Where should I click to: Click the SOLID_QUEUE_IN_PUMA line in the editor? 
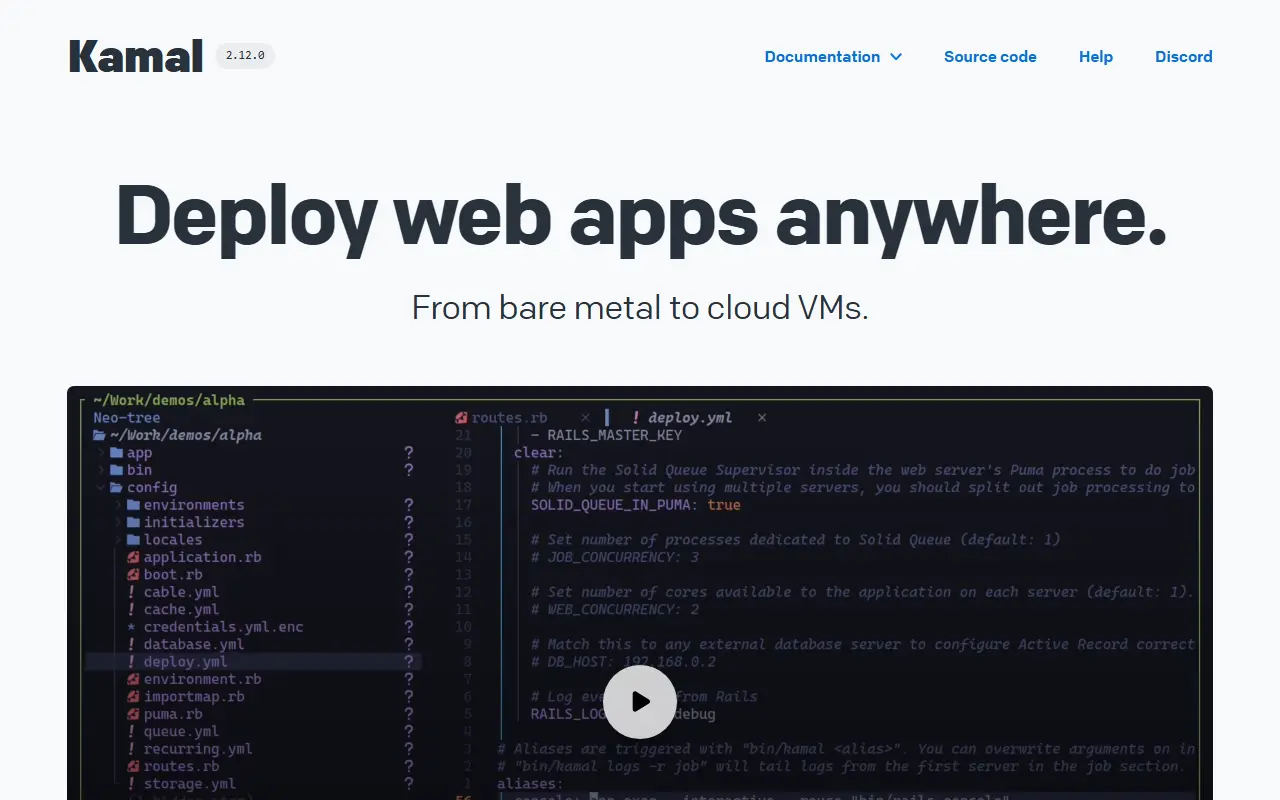coord(636,505)
